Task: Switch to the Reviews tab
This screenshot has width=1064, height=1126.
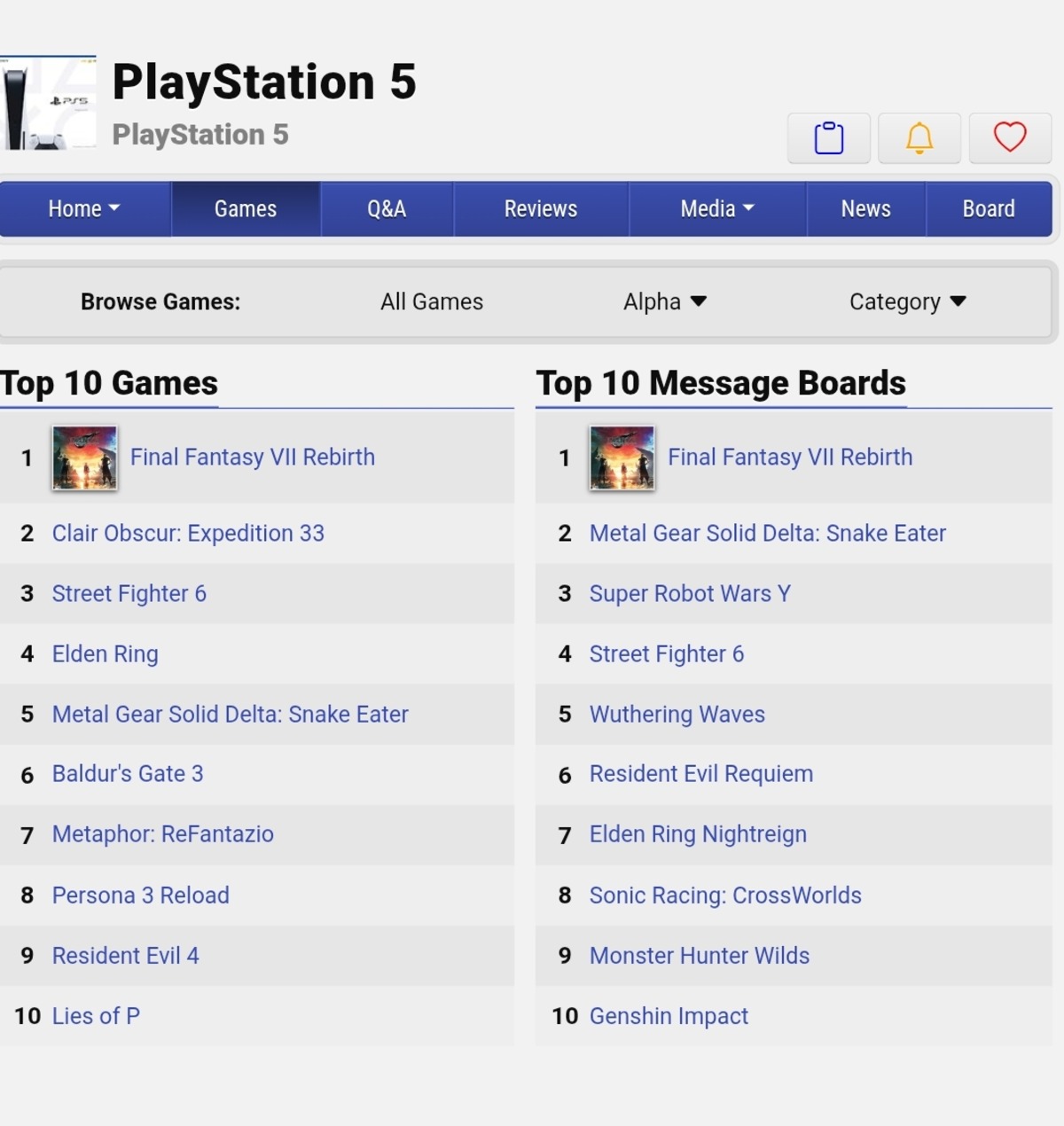Action: (x=541, y=209)
